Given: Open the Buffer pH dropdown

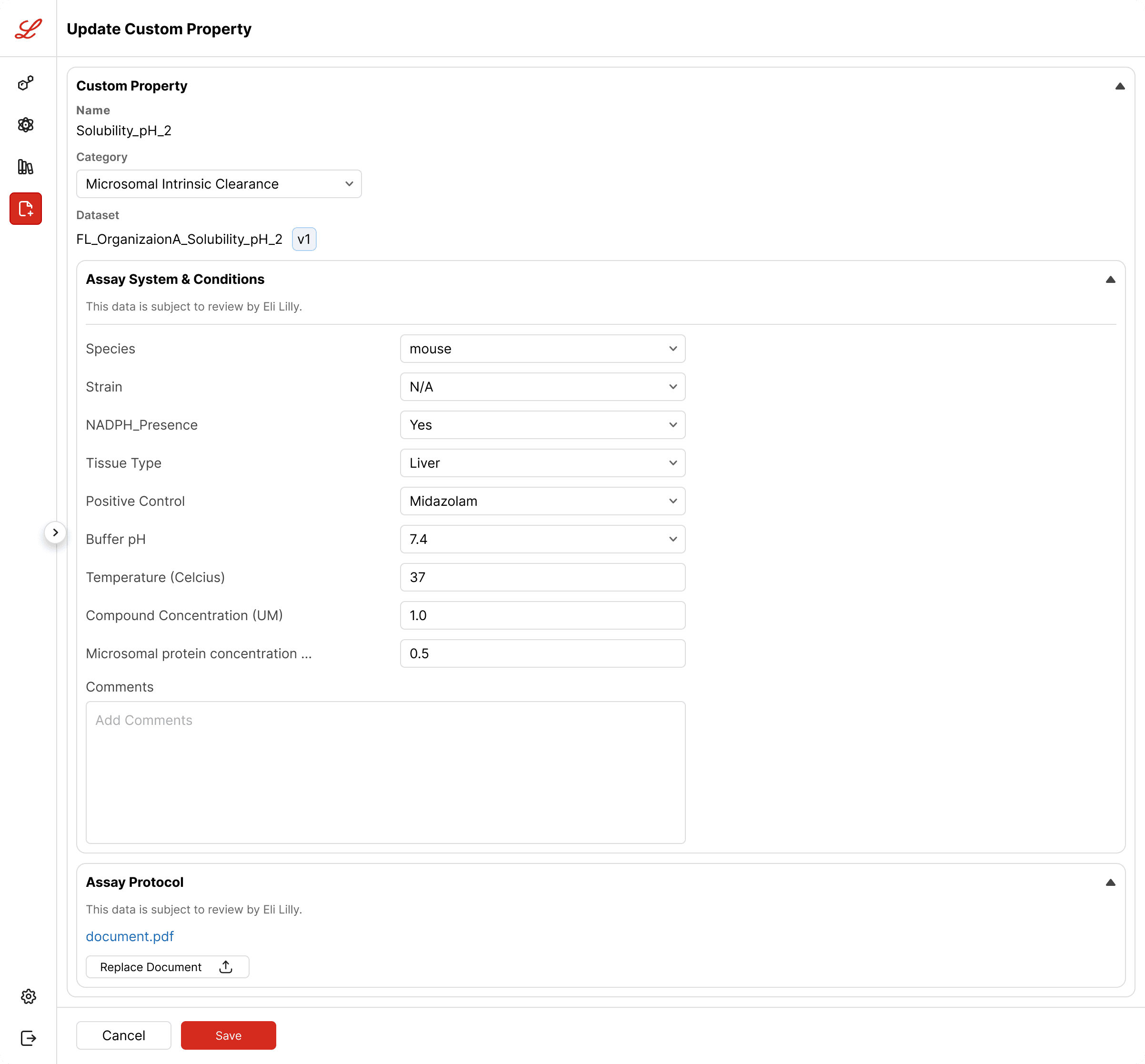Looking at the screenshot, I should [x=542, y=539].
